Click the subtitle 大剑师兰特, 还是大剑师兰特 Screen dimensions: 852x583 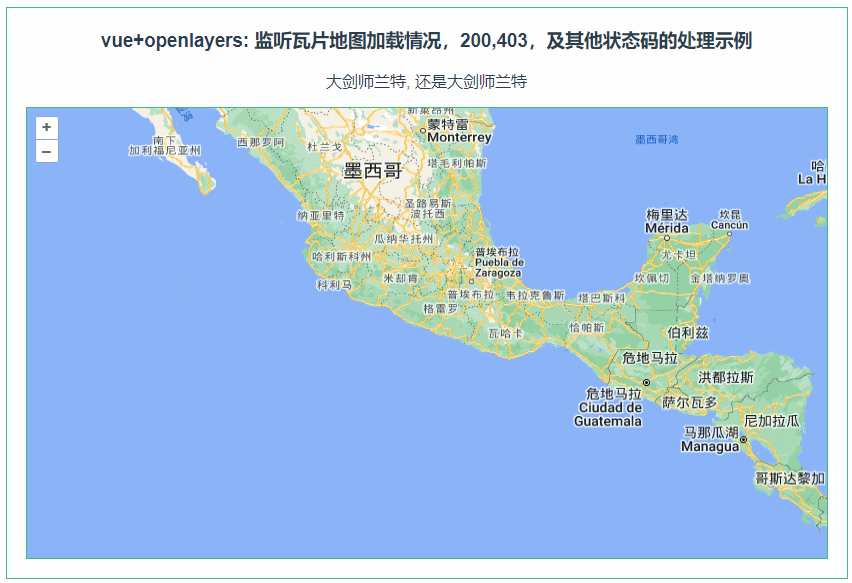coord(427,82)
